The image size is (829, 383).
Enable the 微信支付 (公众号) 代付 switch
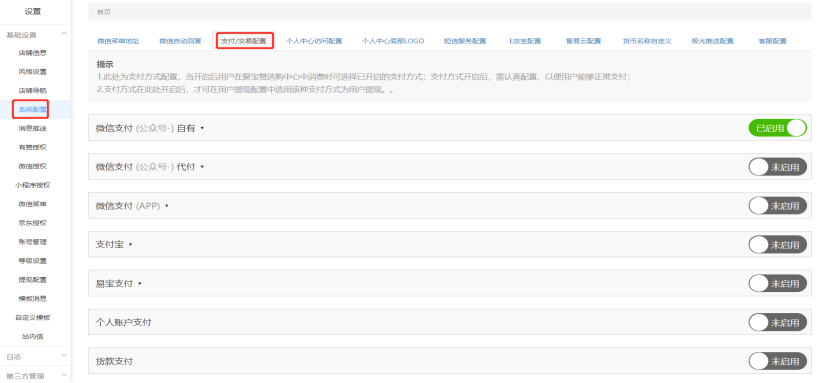[777, 167]
